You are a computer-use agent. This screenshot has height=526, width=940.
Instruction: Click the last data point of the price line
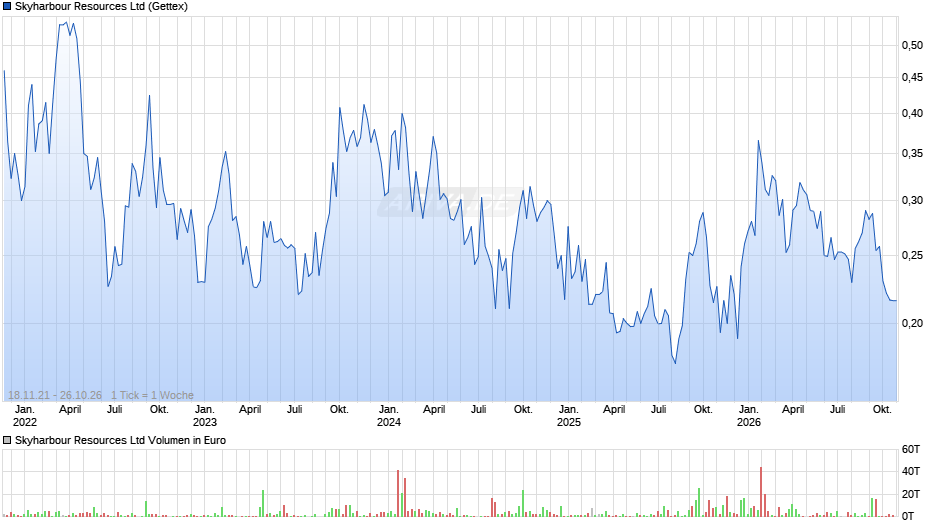pyautogui.click(x=896, y=300)
